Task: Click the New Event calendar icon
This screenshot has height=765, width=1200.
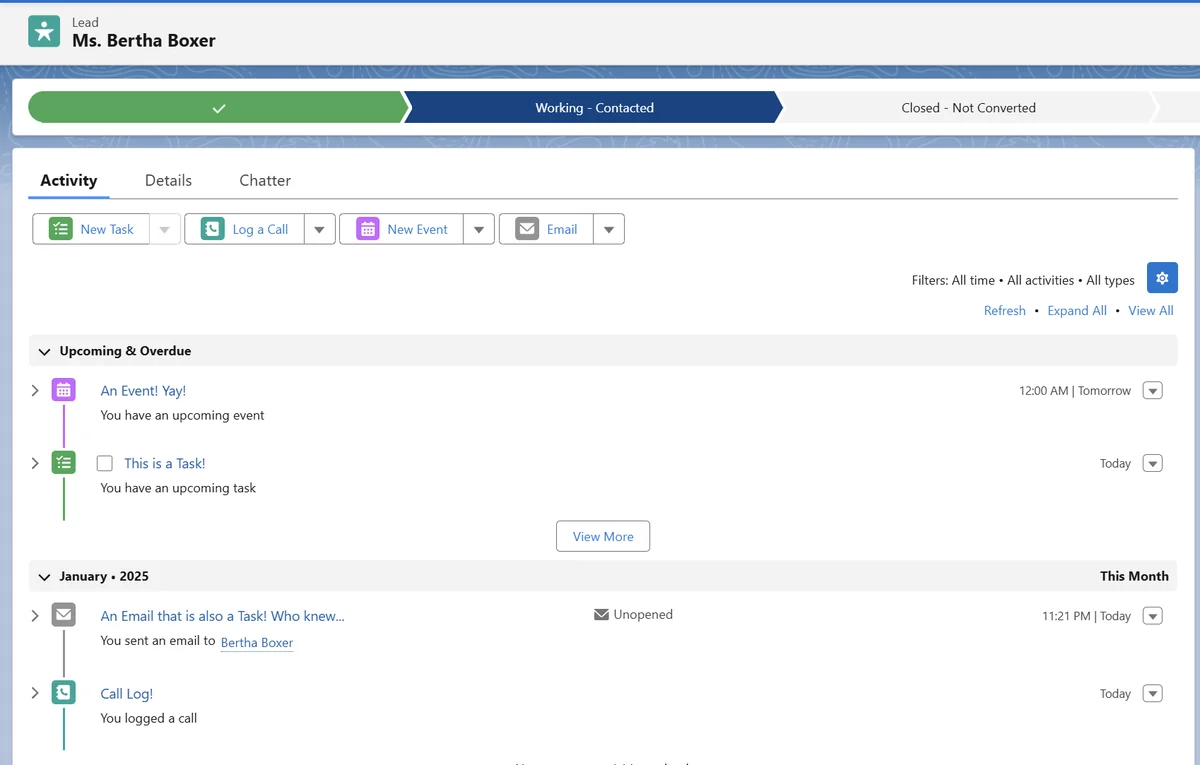Action: click(368, 229)
